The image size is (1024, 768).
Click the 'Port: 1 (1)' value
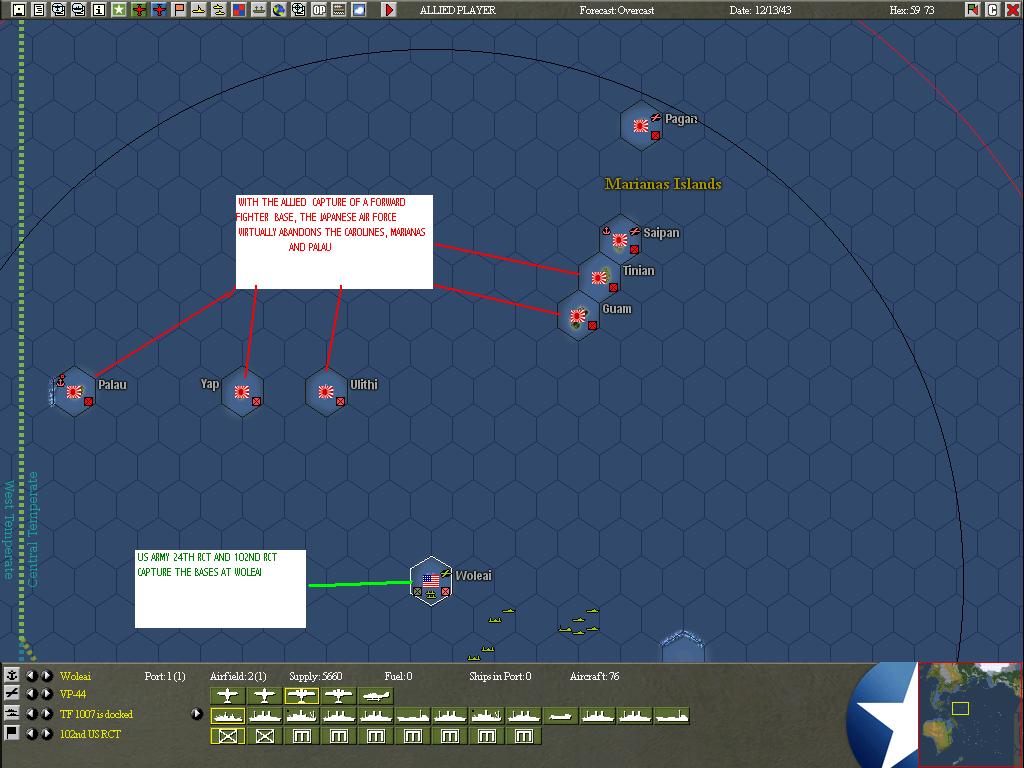(x=165, y=676)
